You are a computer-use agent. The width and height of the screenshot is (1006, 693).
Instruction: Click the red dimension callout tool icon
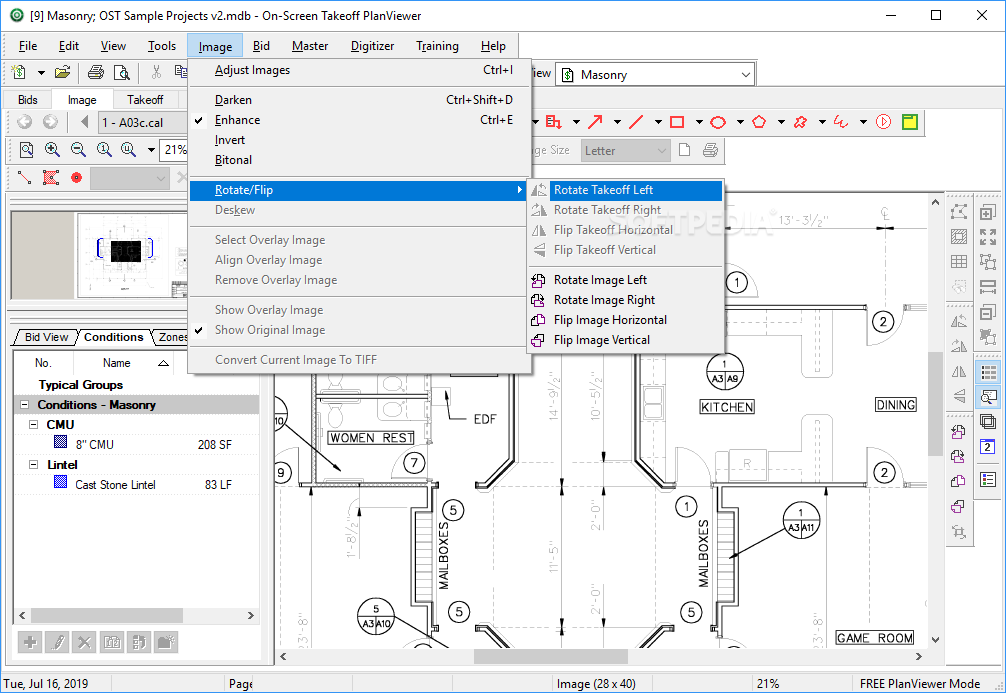pos(554,121)
